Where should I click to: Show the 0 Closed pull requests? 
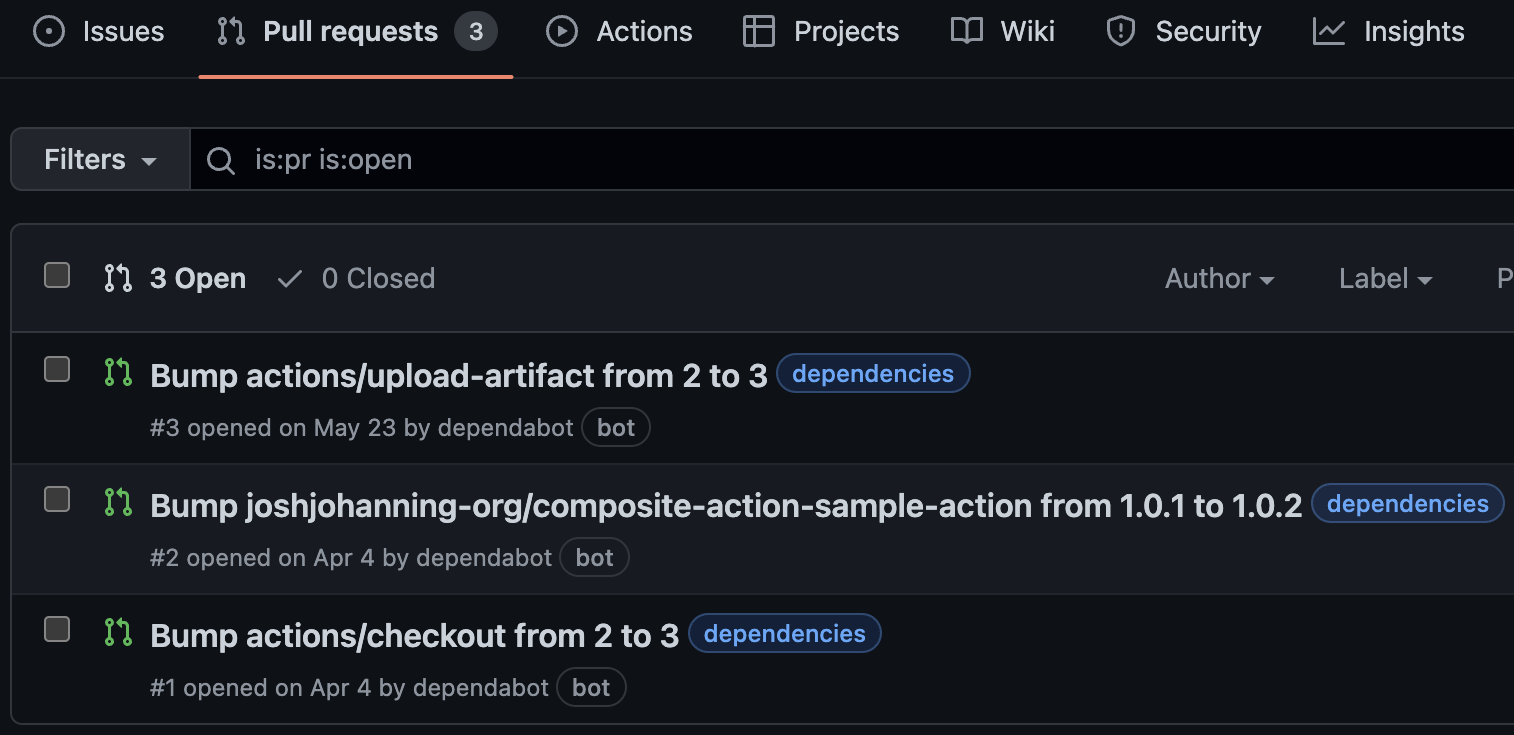pyautogui.click(x=377, y=279)
